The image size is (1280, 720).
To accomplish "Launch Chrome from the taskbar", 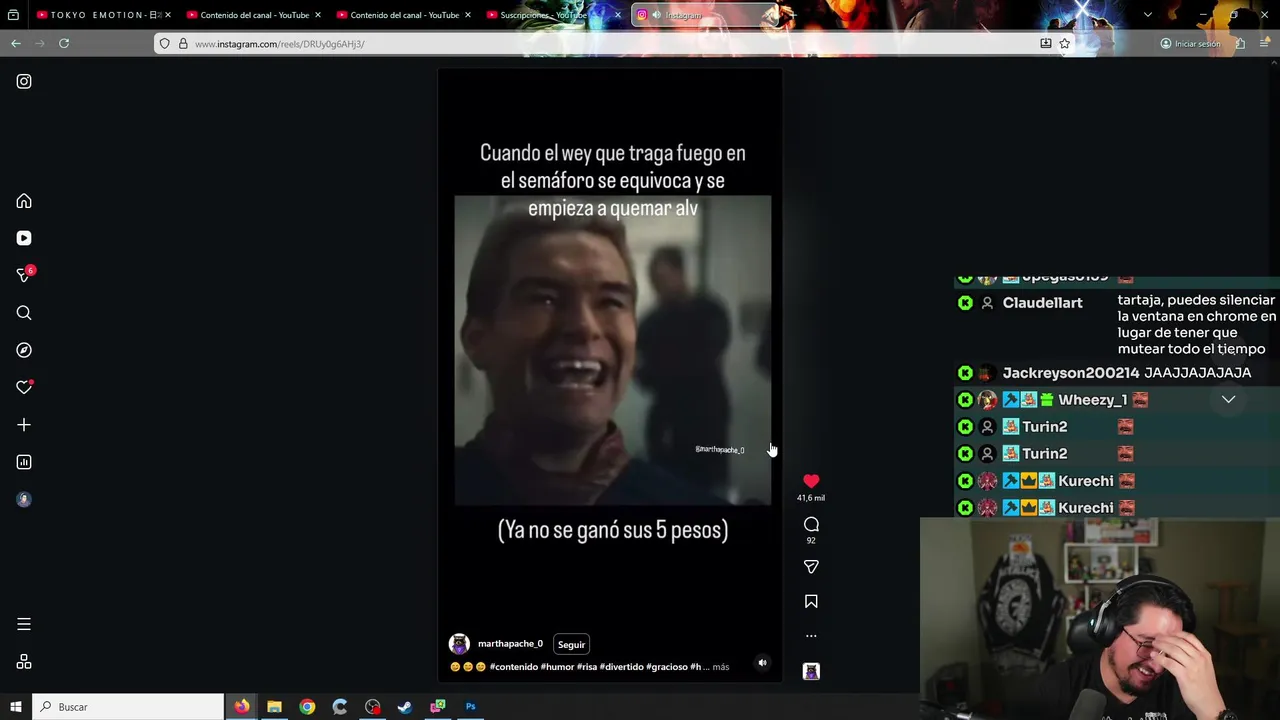I will [307, 707].
